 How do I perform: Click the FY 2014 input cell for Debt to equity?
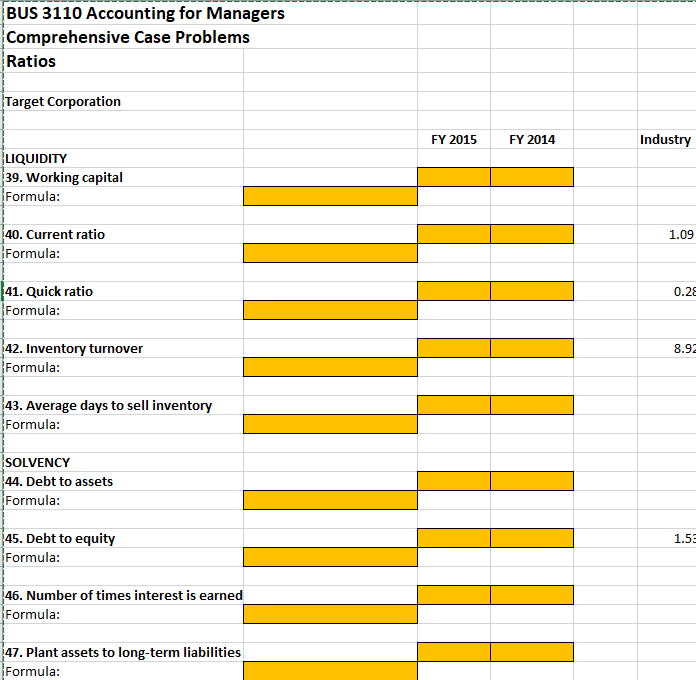click(532, 538)
